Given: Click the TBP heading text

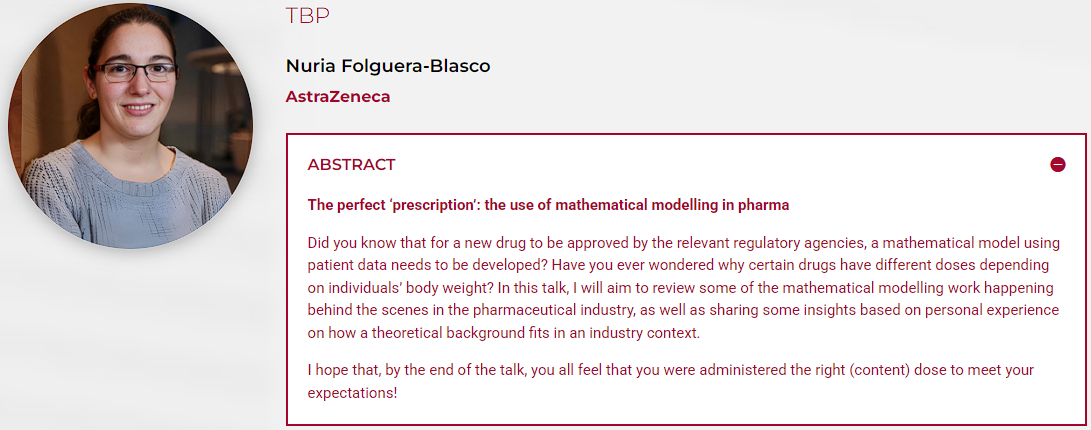Looking at the screenshot, I should click(307, 16).
